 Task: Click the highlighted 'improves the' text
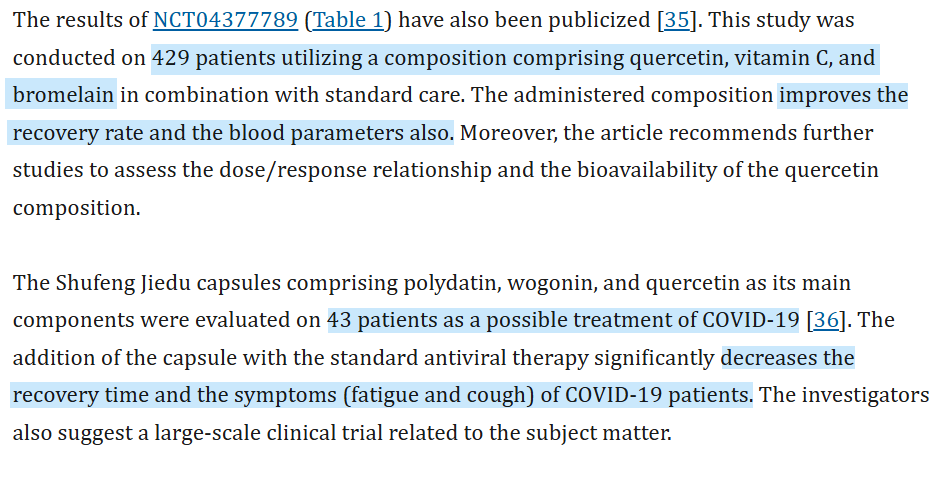pyautogui.click(x=843, y=96)
